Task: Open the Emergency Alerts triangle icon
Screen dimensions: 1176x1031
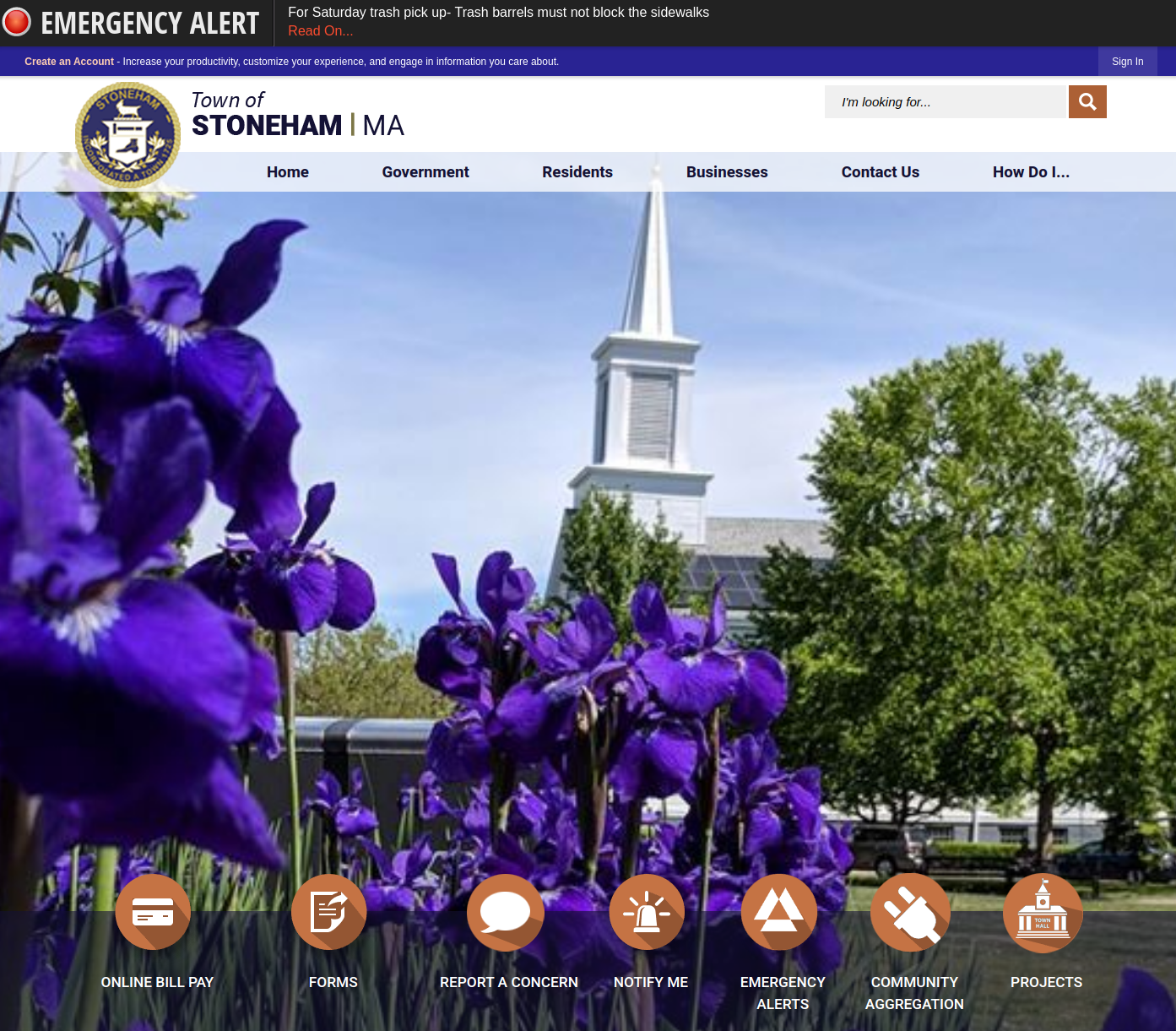Action: [778, 912]
